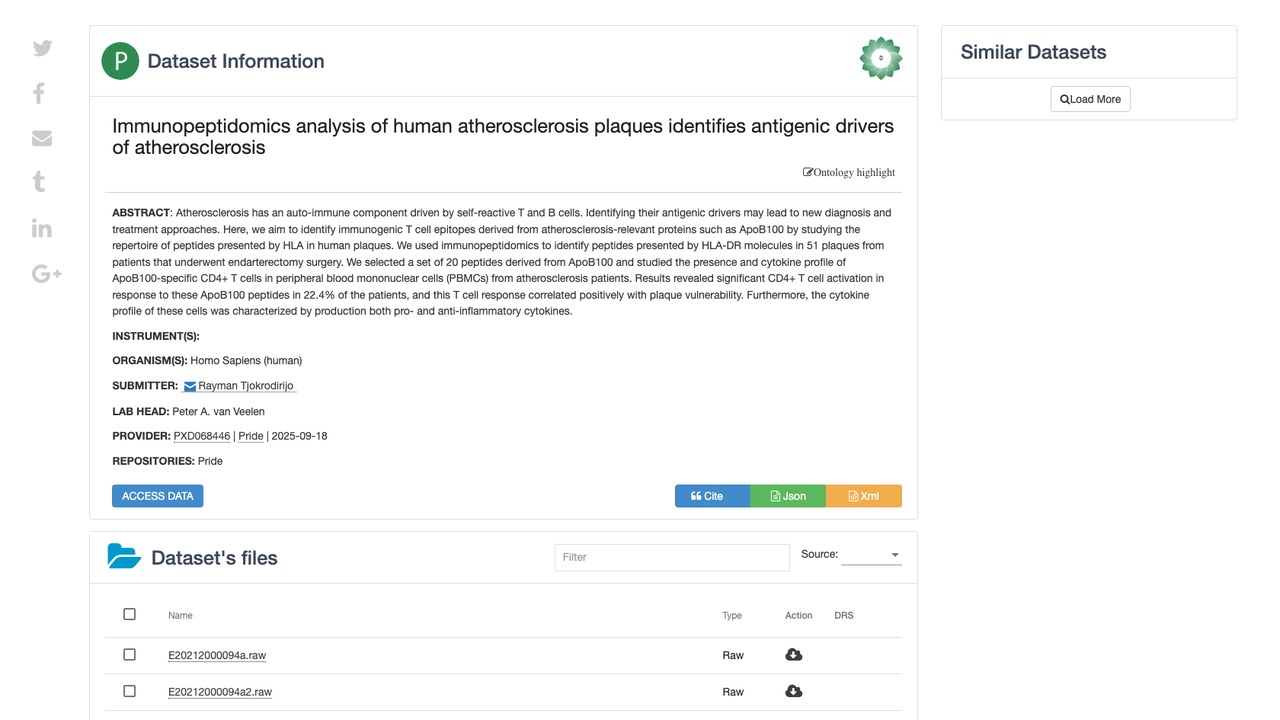Download E20212000094a.raw via cloud icon
The width and height of the screenshot is (1280, 720).
pyautogui.click(x=794, y=655)
